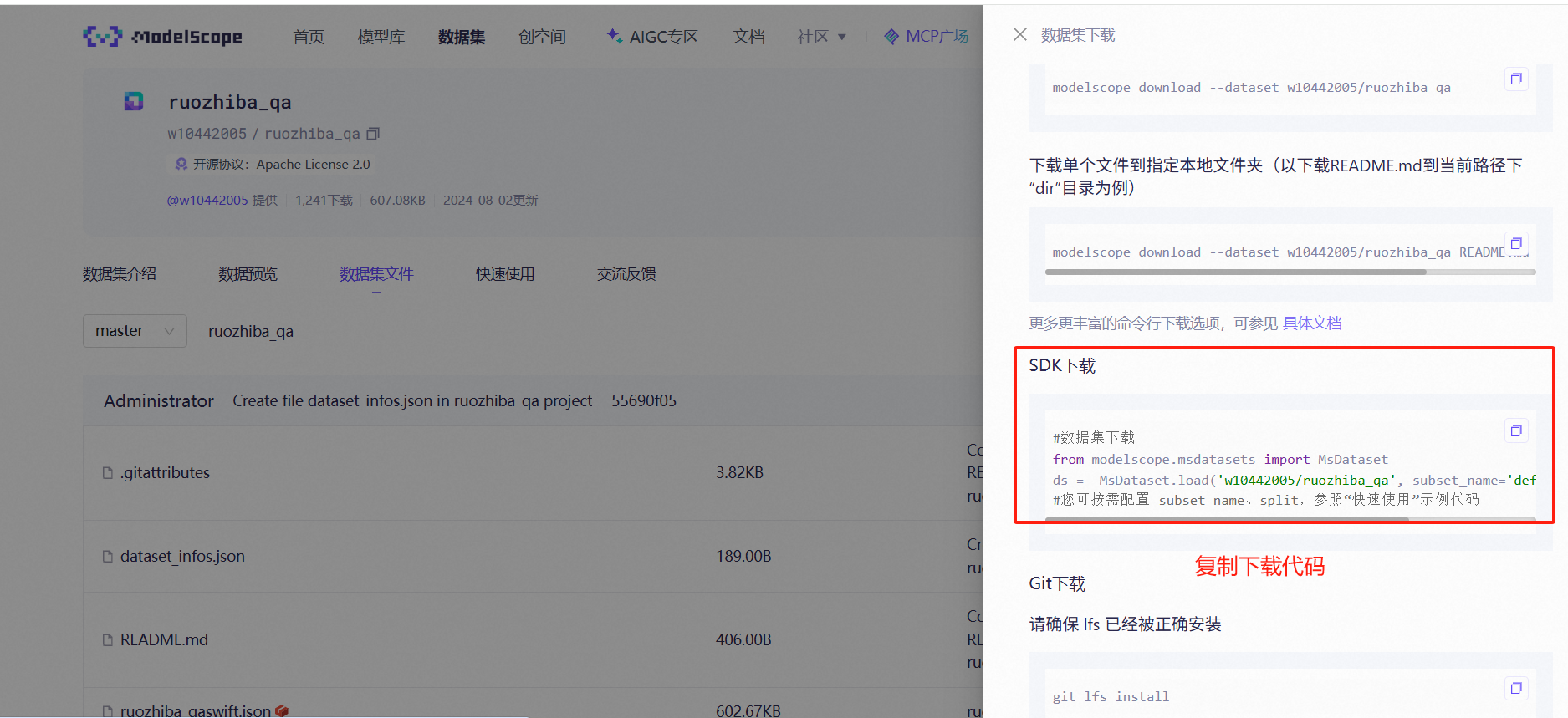This screenshot has width=1568, height=718.
Task: Open the README.md file
Action: tap(164, 640)
